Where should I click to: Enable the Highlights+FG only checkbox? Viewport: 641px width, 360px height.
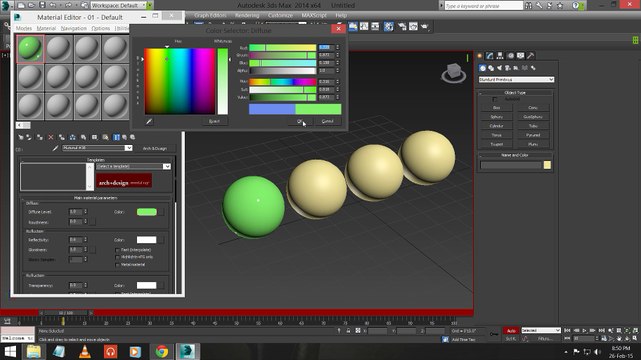coord(118,257)
